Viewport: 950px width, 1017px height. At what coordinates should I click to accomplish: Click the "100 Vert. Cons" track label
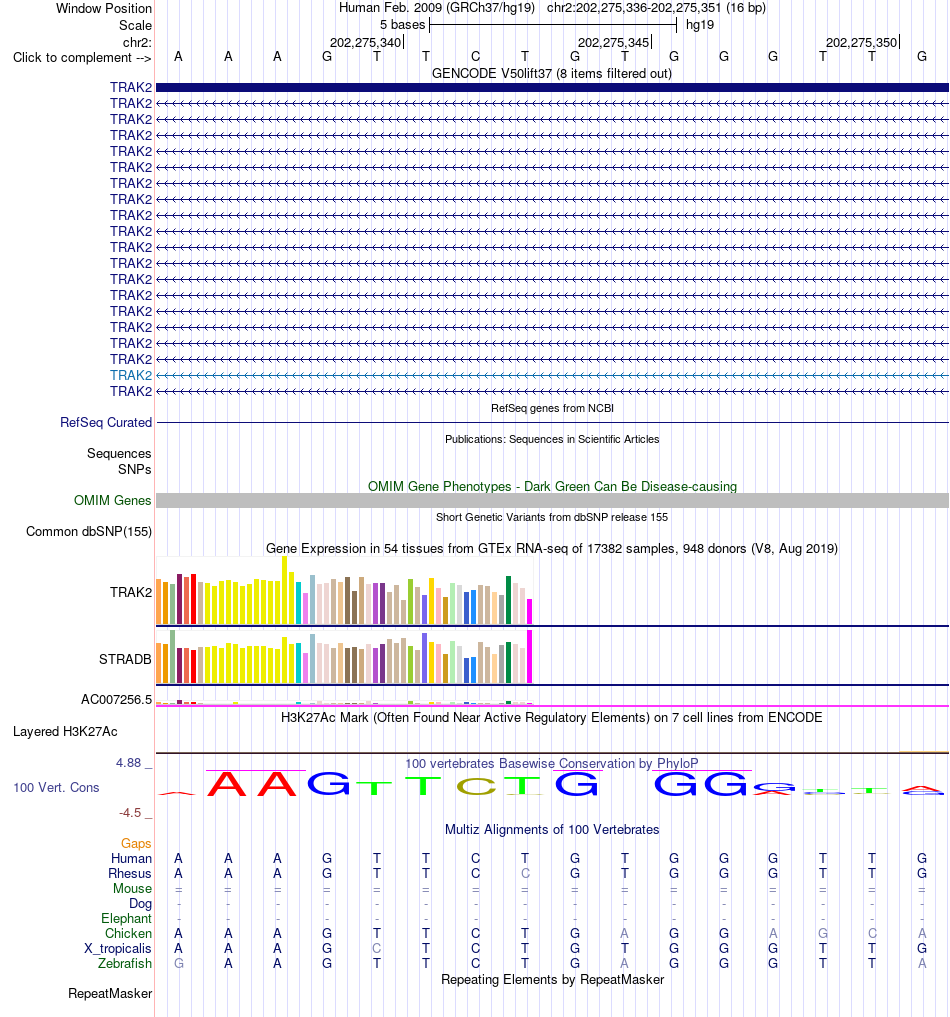point(56,787)
